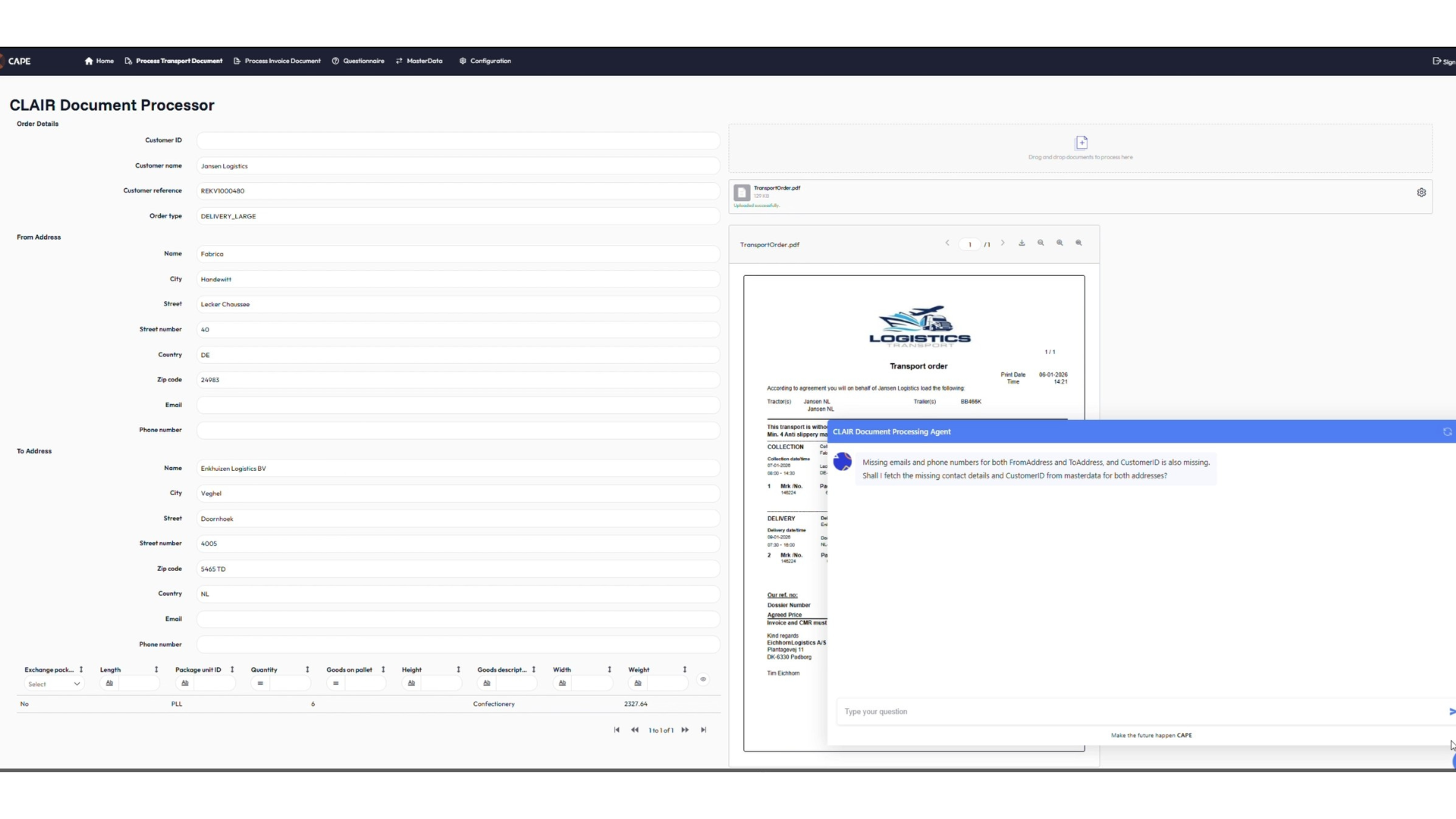Open Exchange package Select dropdown filter
This screenshot has height=819, width=1456.
[53, 684]
